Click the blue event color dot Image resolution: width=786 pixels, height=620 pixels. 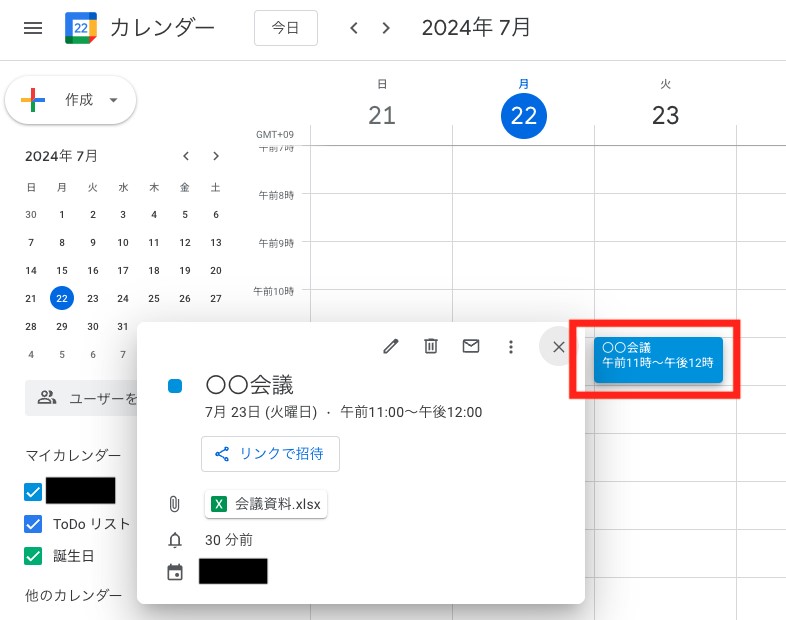click(x=175, y=386)
